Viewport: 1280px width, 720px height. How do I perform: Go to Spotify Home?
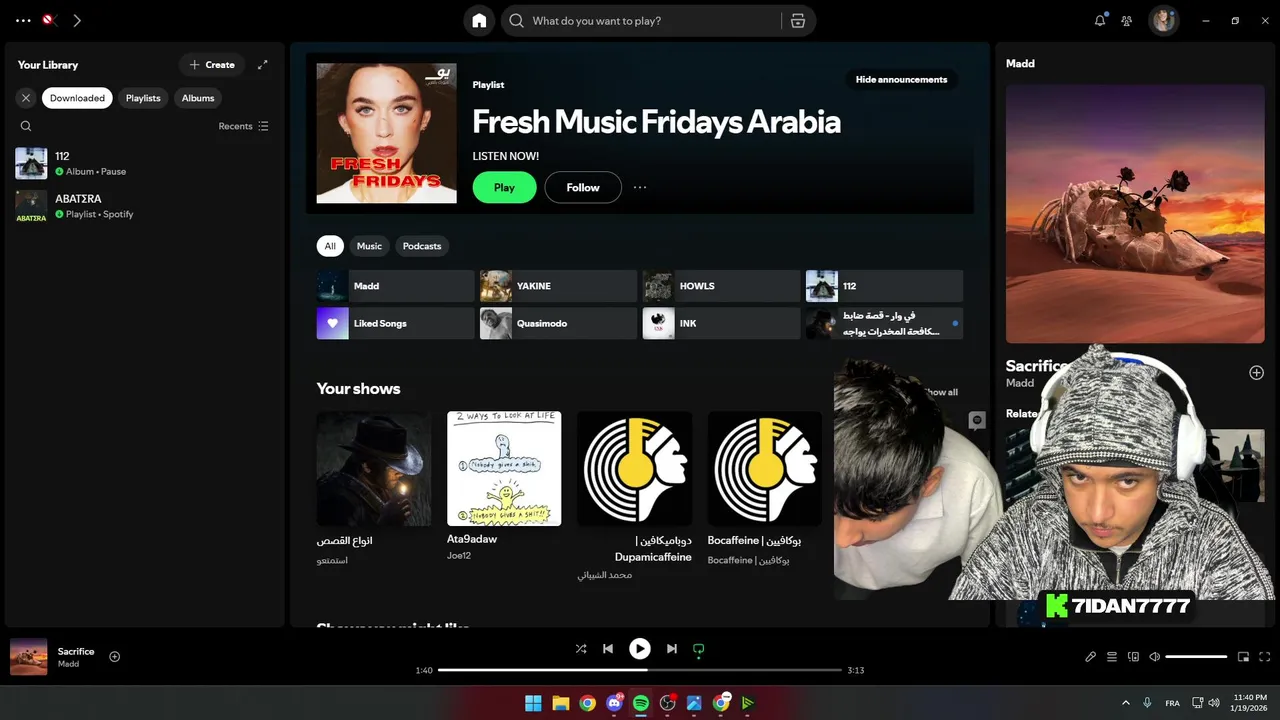pyautogui.click(x=479, y=21)
